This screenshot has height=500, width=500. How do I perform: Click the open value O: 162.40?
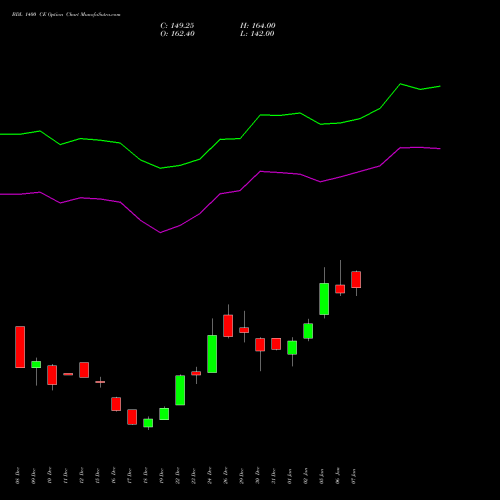(x=177, y=34)
